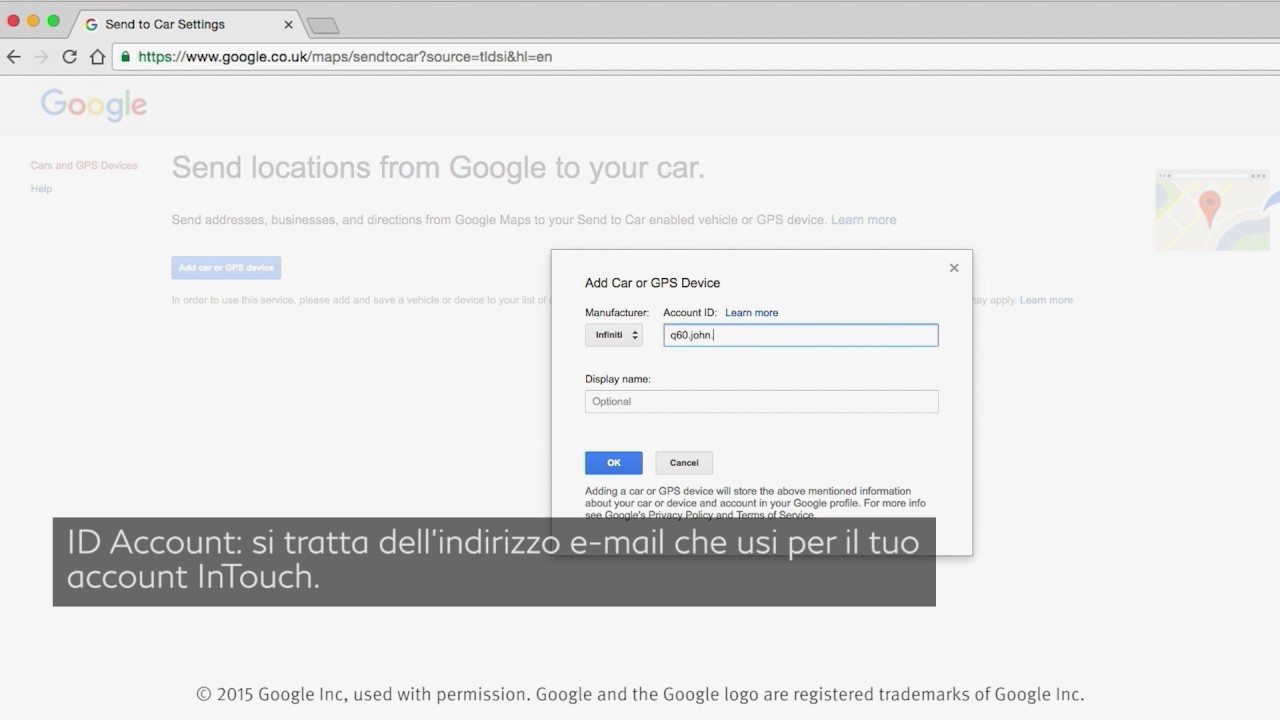Click the Google logo
The height and width of the screenshot is (720, 1280).
point(94,105)
